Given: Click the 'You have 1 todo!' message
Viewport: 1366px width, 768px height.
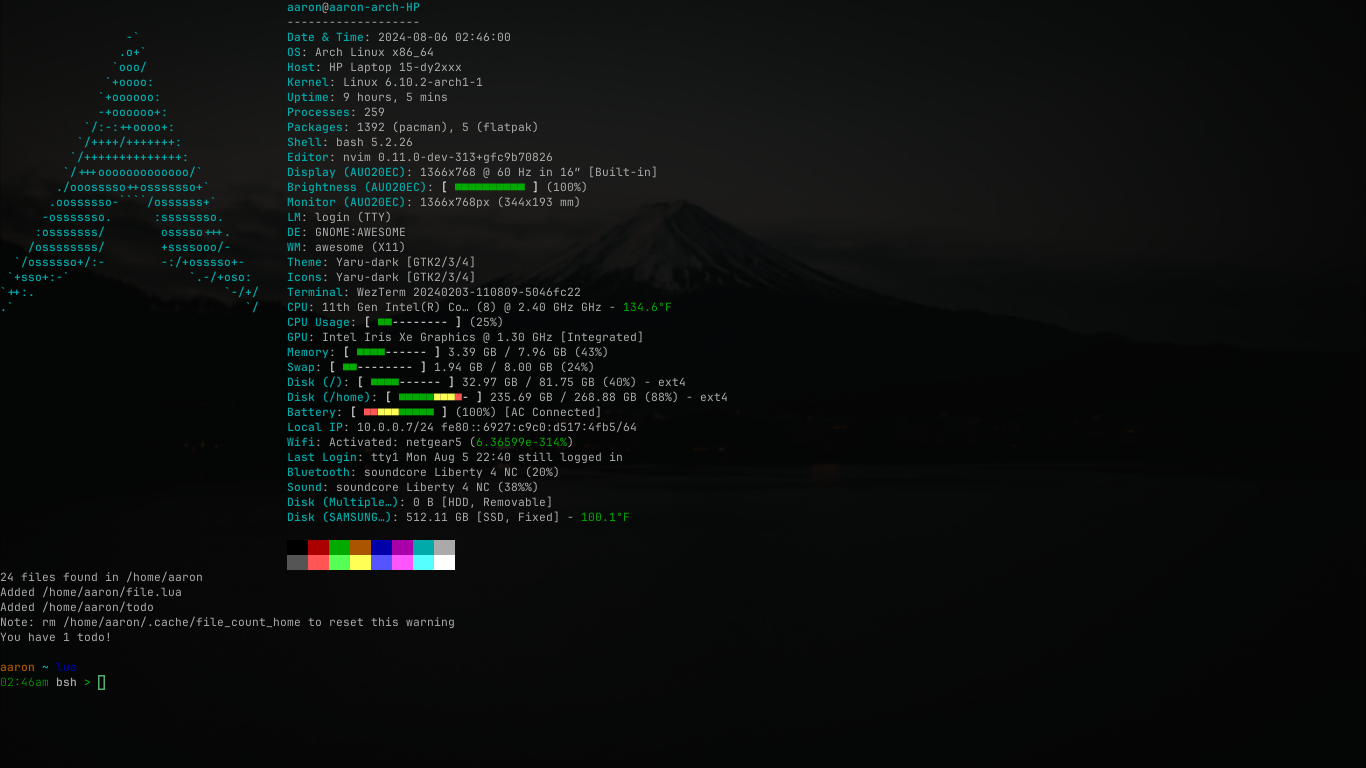Looking at the screenshot, I should (56, 637).
